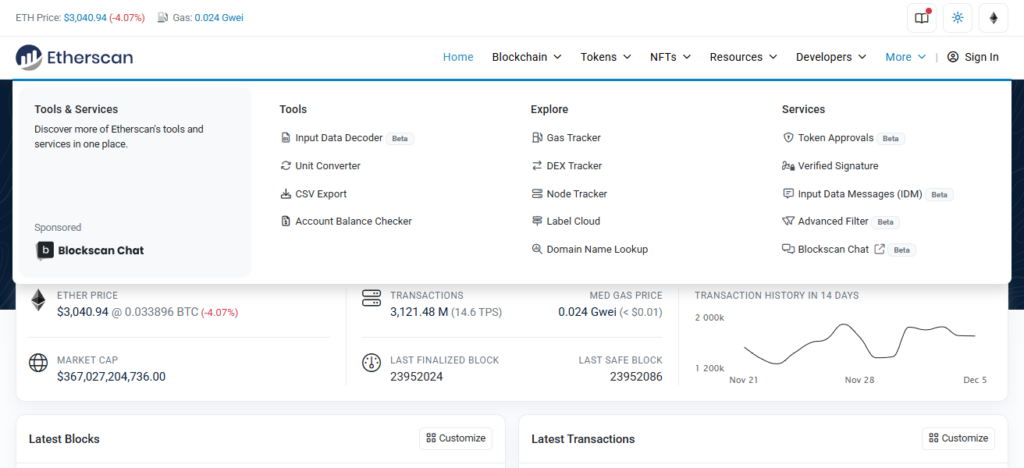Screen dimensions: 1024x468
Task: Click the Token Approvals shield icon
Action: (788, 138)
